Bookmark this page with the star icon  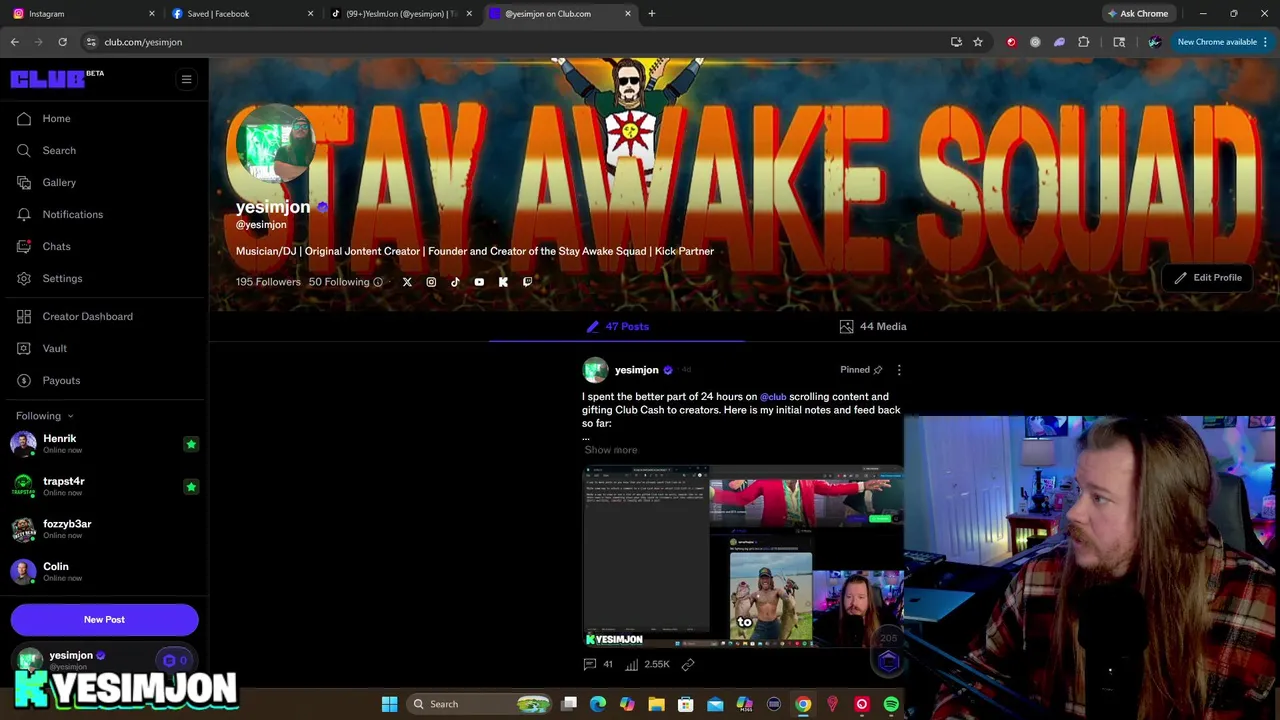tap(978, 42)
